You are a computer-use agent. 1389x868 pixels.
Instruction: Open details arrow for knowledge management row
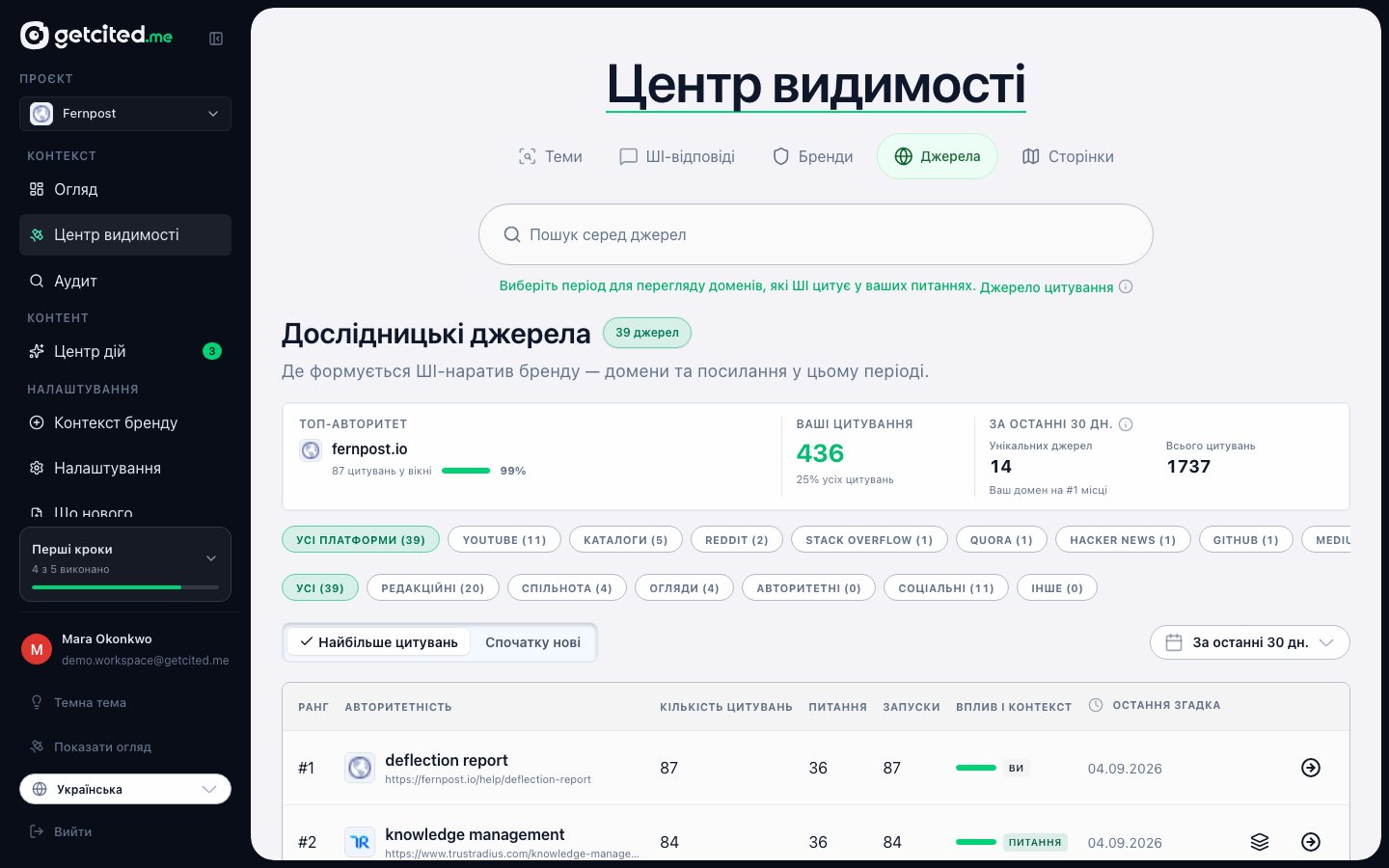coord(1311,842)
